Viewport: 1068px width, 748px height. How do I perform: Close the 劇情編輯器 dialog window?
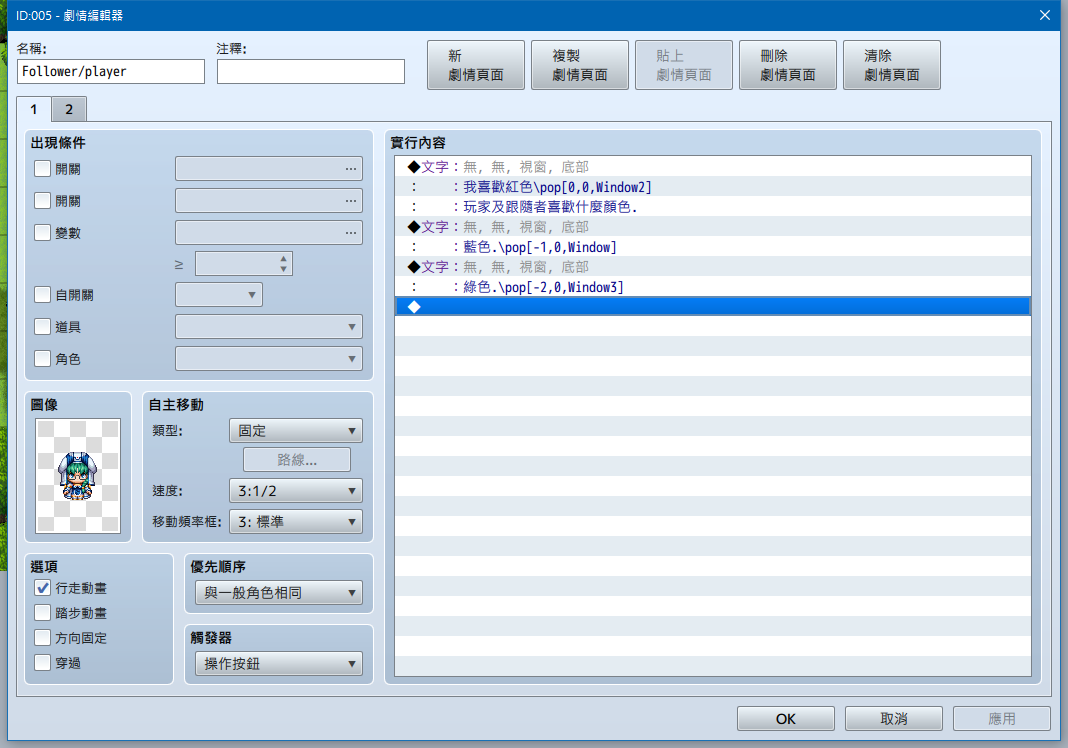[x=1045, y=15]
